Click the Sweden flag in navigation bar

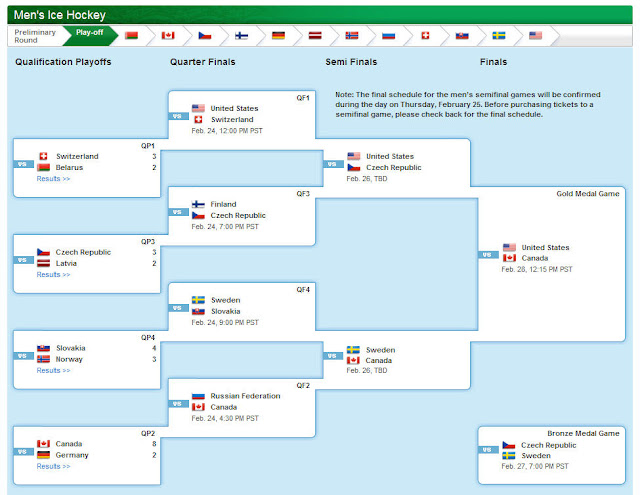click(498, 35)
